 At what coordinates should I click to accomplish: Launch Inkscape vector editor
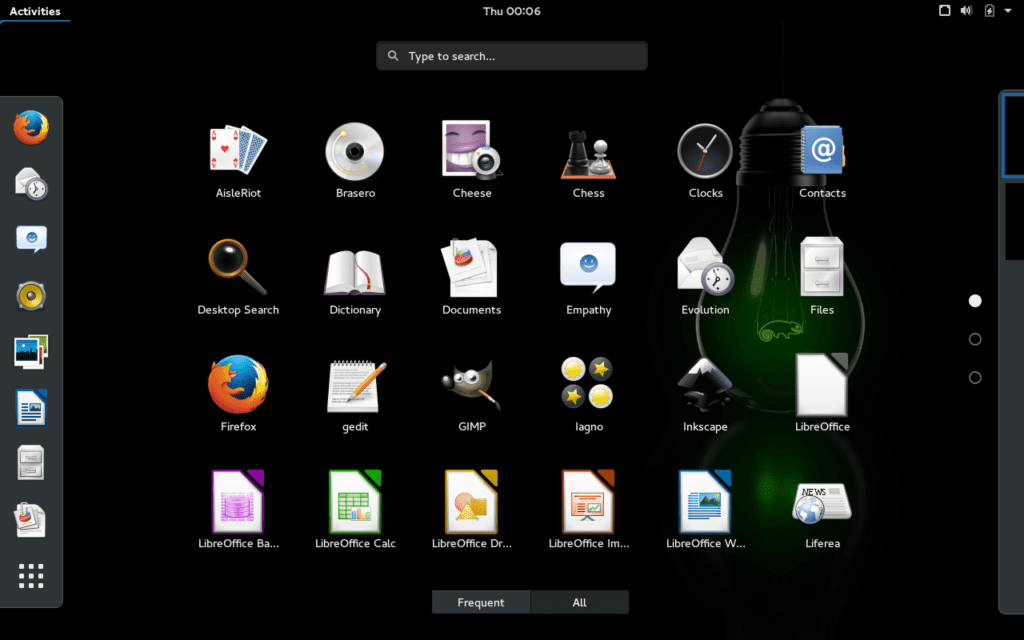[705, 384]
